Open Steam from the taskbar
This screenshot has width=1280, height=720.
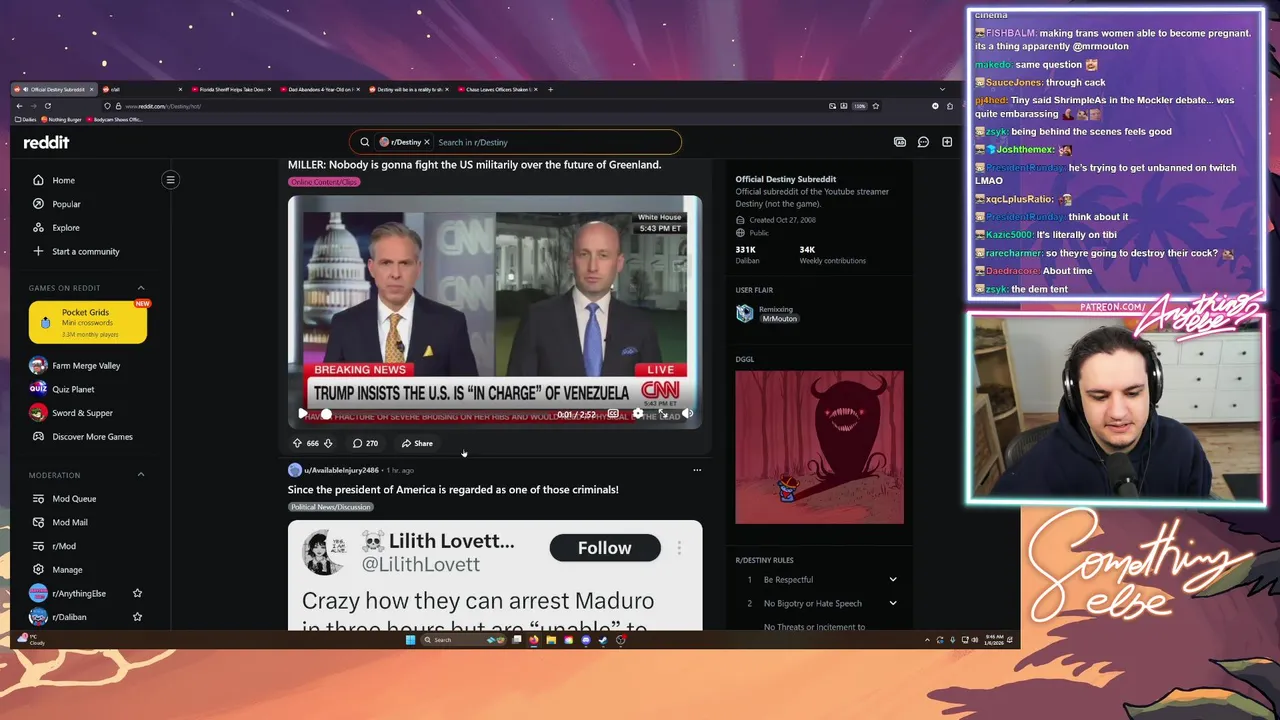point(603,640)
